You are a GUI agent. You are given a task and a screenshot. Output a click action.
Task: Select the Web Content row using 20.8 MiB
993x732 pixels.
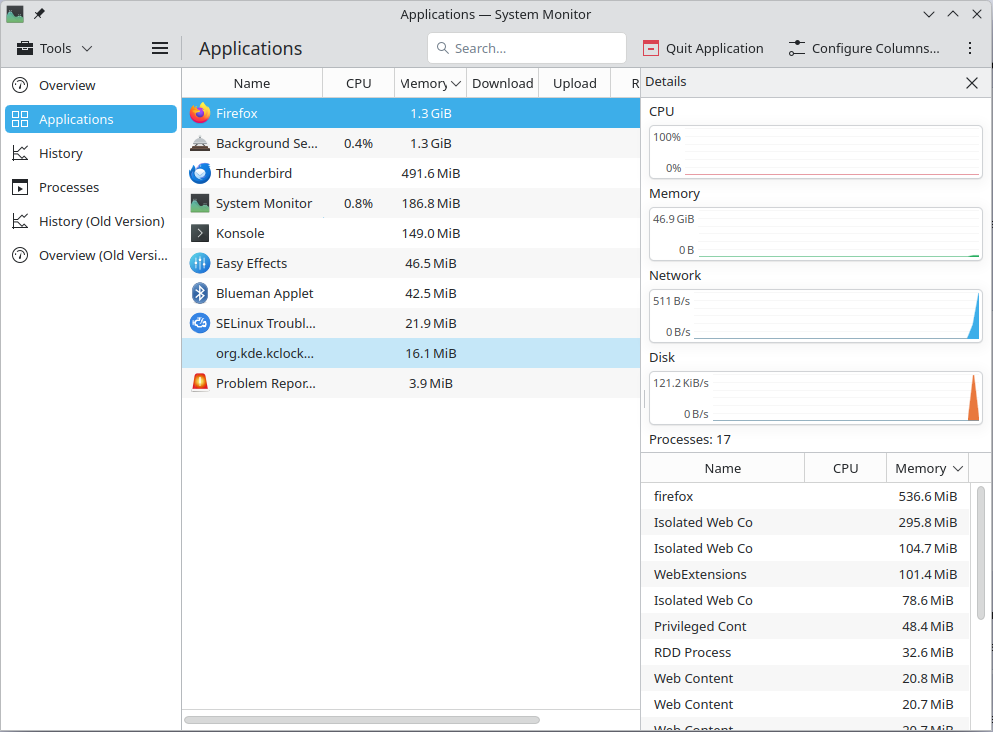(806, 678)
